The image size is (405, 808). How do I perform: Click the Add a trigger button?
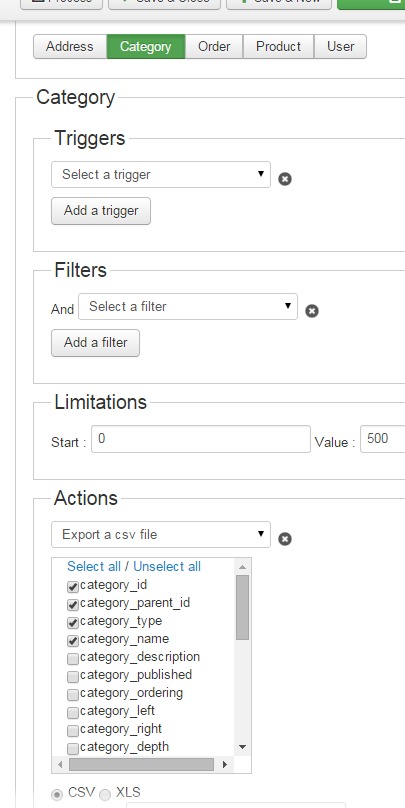pyautogui.click(x=101, y=211)
